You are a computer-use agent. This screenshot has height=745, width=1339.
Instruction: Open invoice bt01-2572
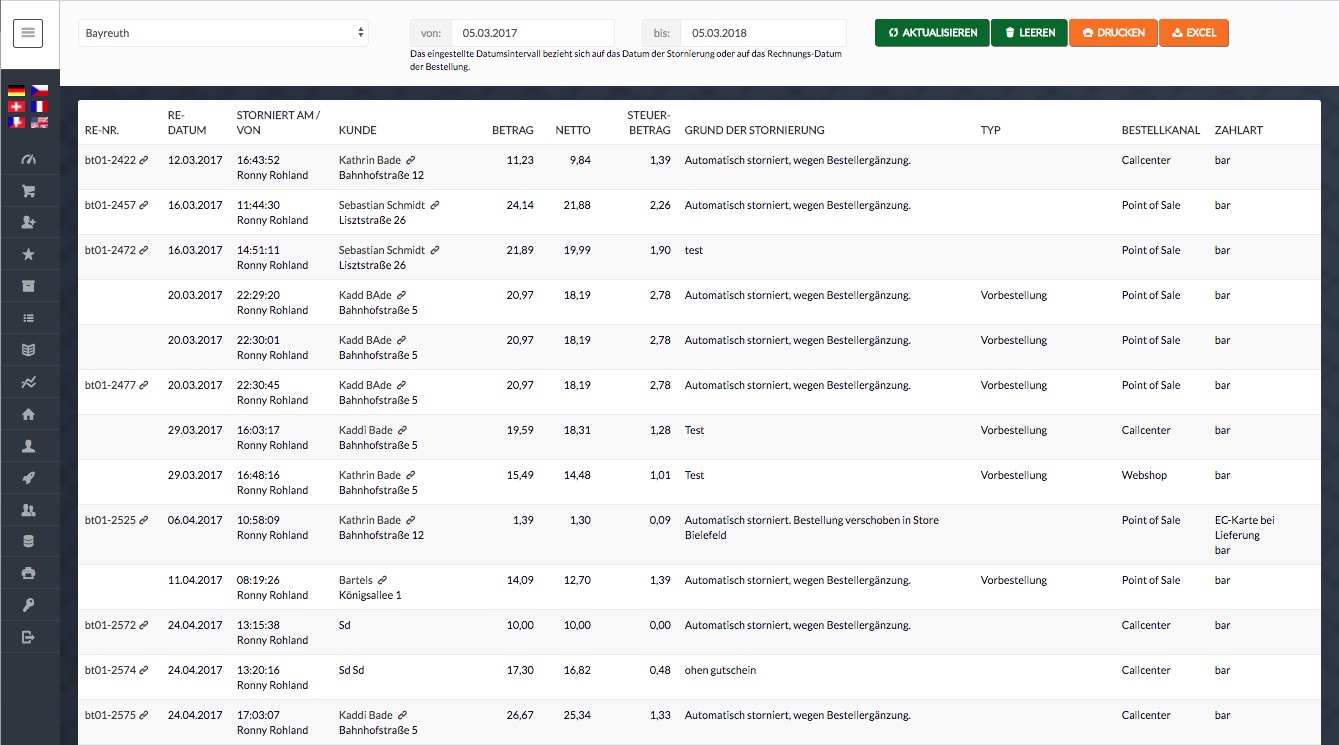click(x=110, y=625)
